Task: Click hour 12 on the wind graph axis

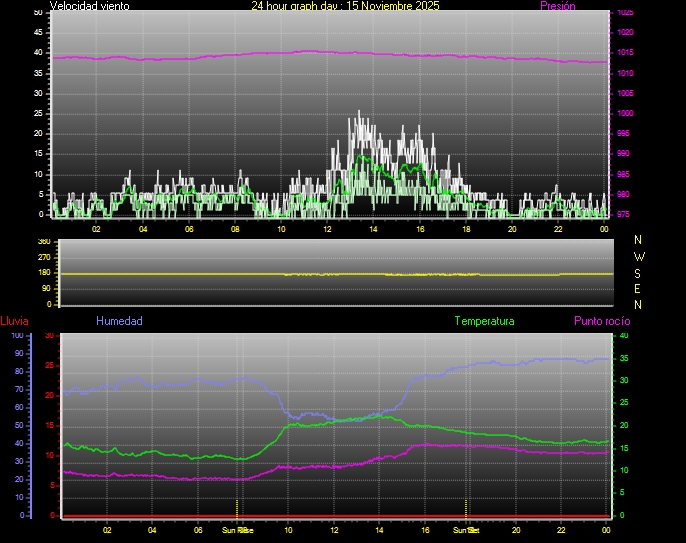Action: pyautogui.click(x=327, y=228)
